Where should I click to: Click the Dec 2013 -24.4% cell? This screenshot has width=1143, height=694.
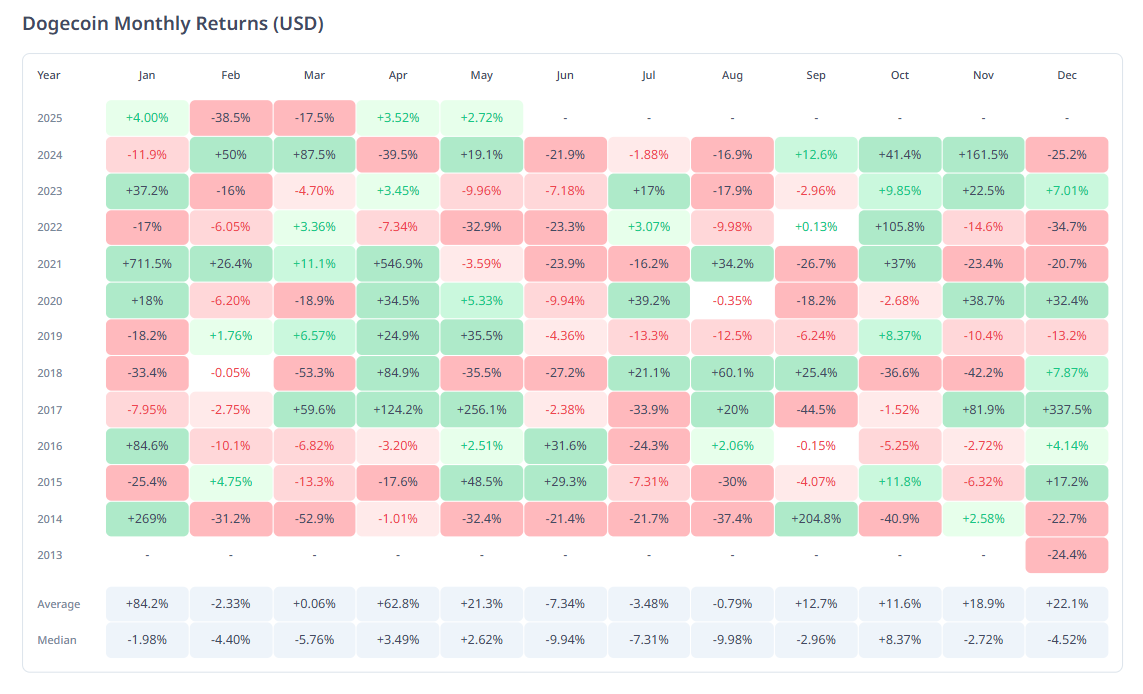click(1066, 555)
